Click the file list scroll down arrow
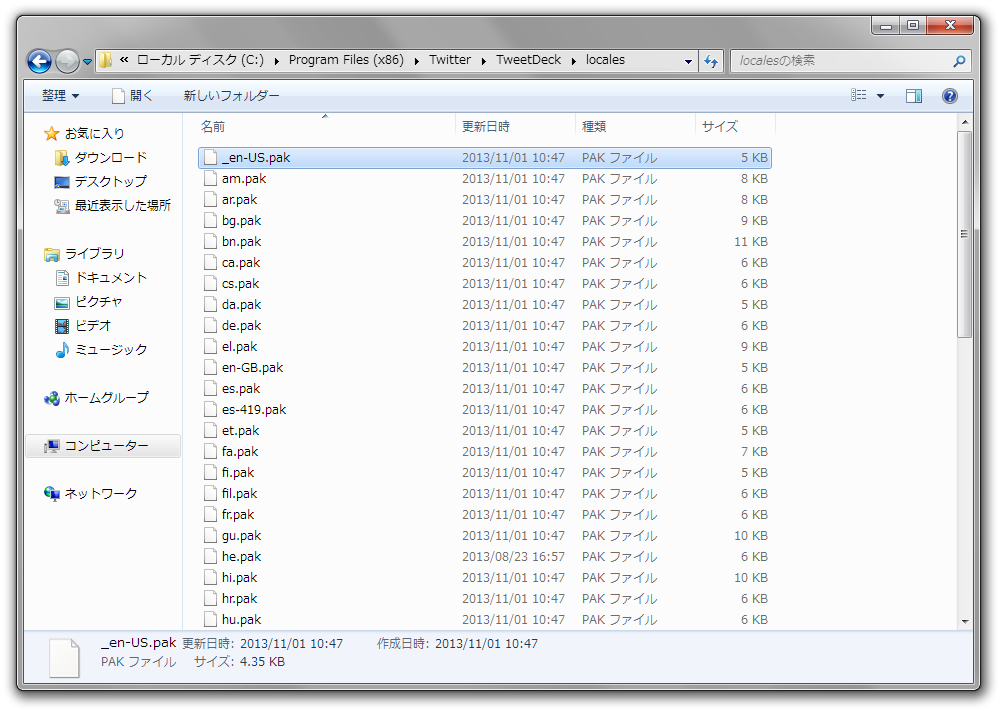 point(965,622)
